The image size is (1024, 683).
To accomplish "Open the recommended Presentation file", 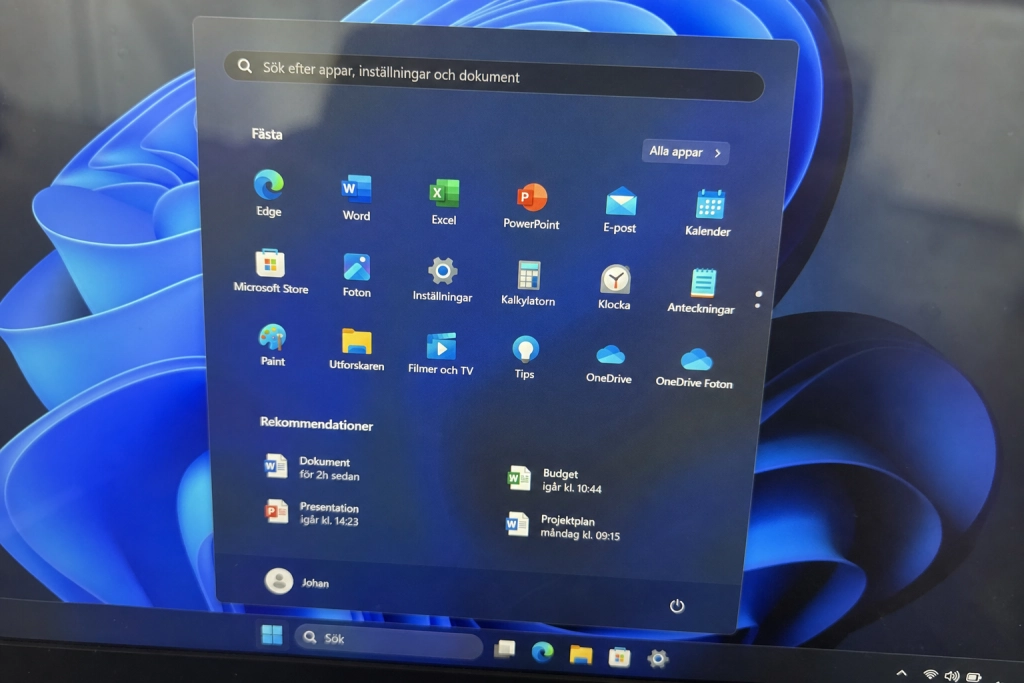I will pos(312,513).
